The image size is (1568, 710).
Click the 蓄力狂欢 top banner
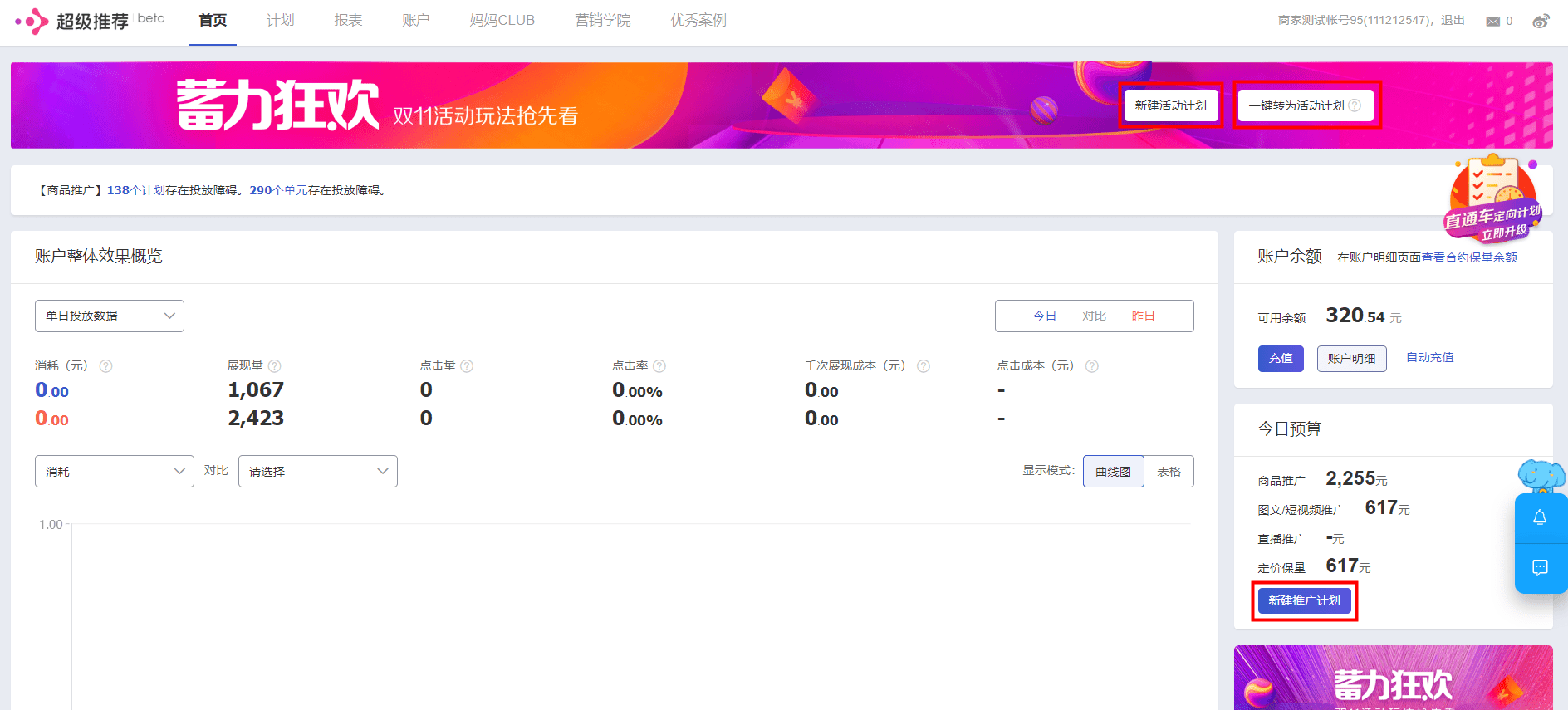tap(782, 105)
